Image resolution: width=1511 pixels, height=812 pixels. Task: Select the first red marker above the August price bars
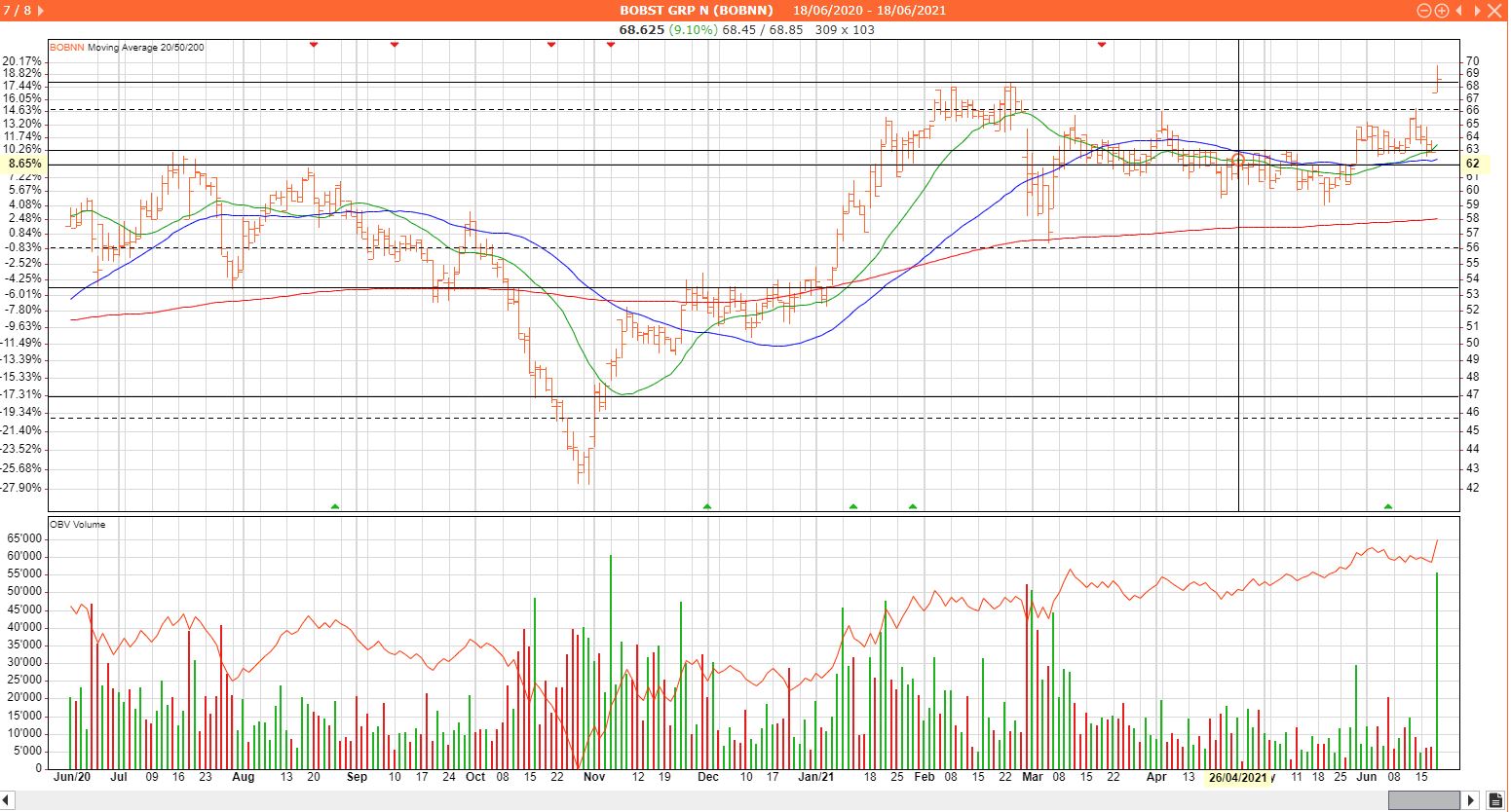coord(314,45)
